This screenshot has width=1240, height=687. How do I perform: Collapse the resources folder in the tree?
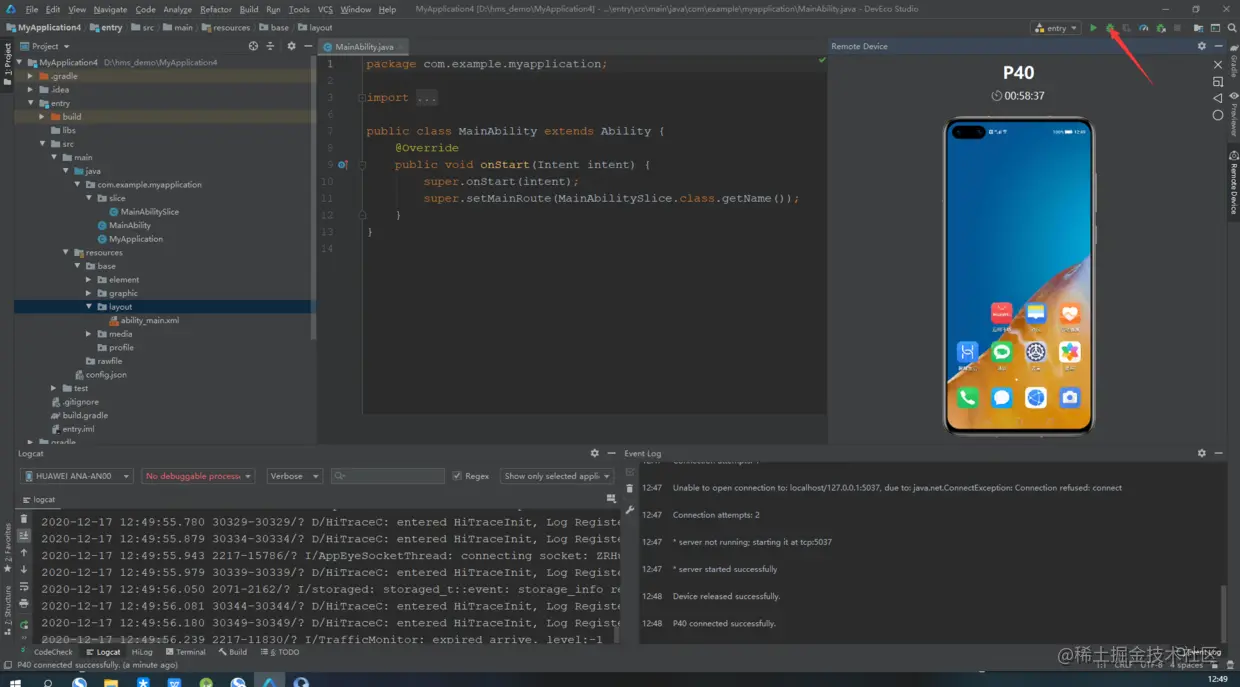click(x=66, y=252)
